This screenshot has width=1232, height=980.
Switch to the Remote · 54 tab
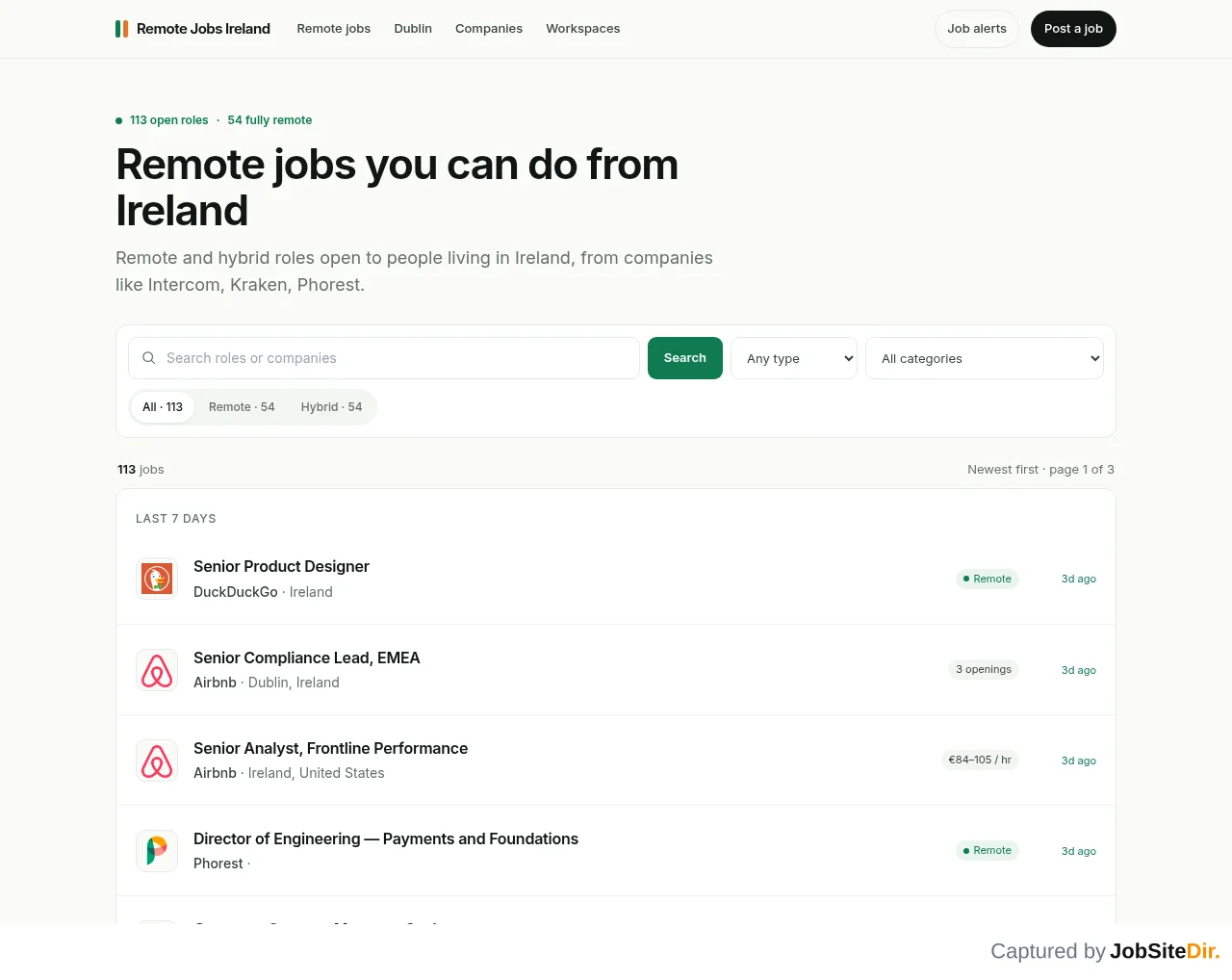coord(242,407)
